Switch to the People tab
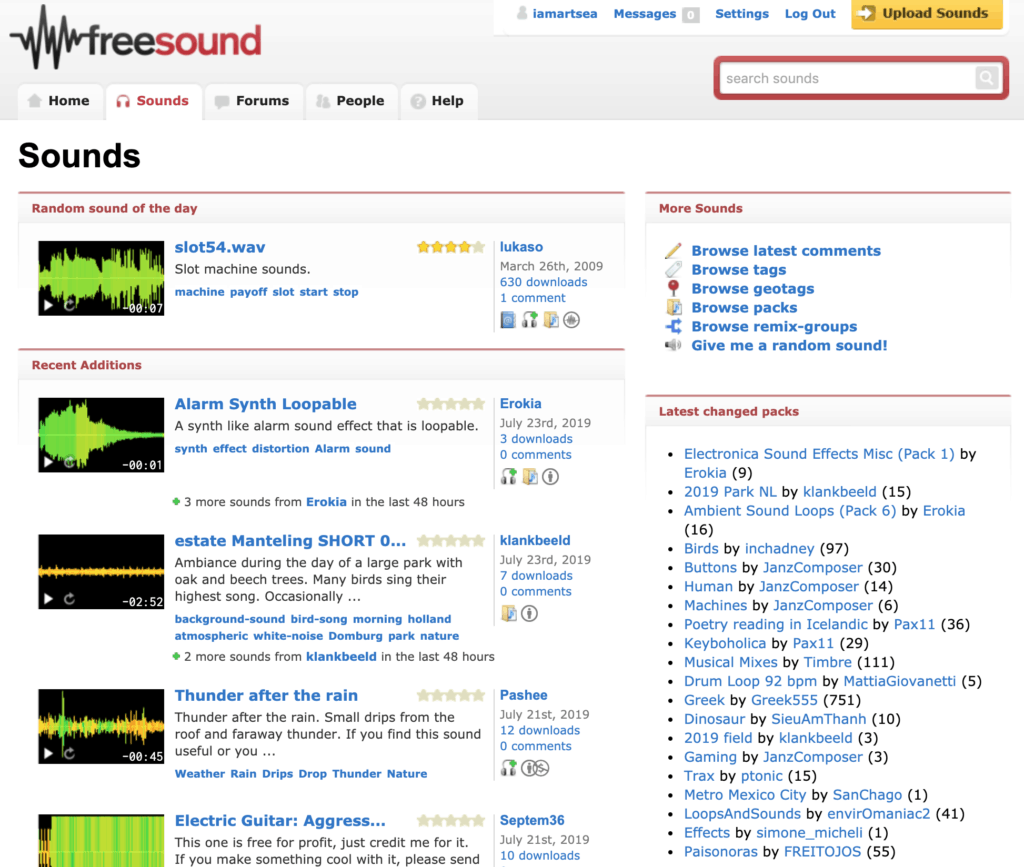 (x=351, y=101)
